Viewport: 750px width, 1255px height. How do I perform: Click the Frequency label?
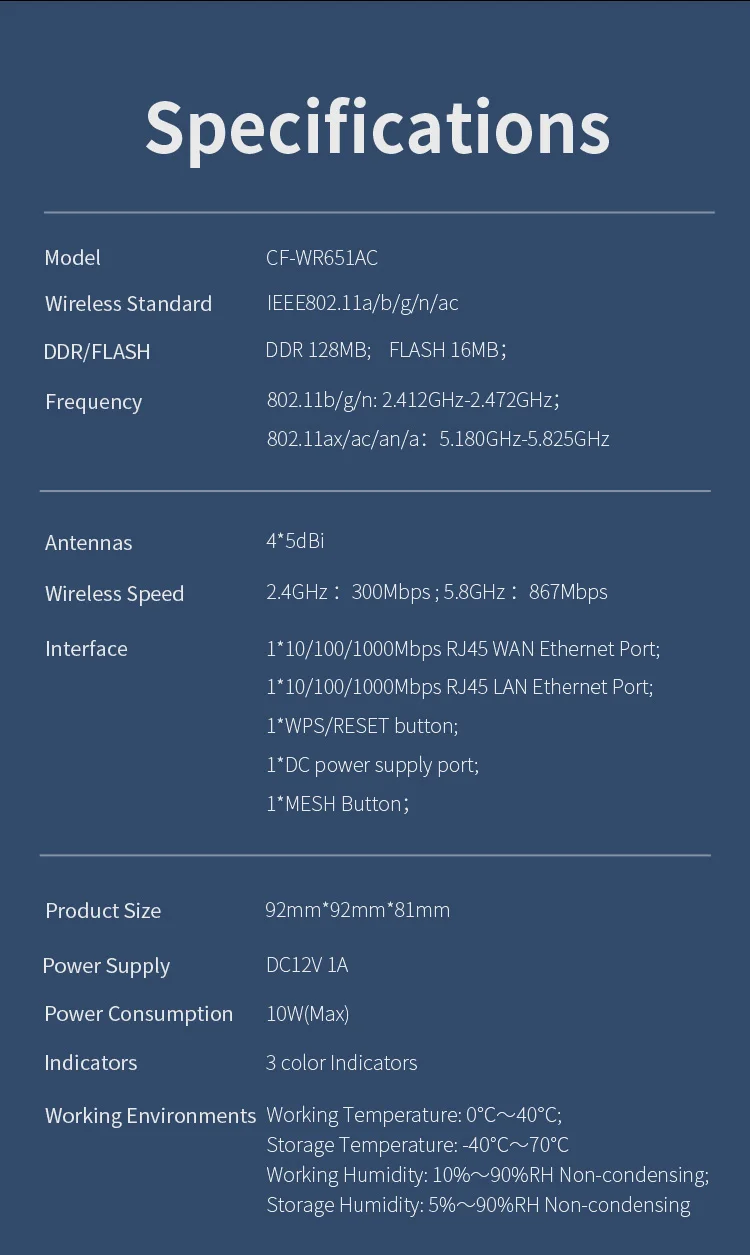(93, 402)
